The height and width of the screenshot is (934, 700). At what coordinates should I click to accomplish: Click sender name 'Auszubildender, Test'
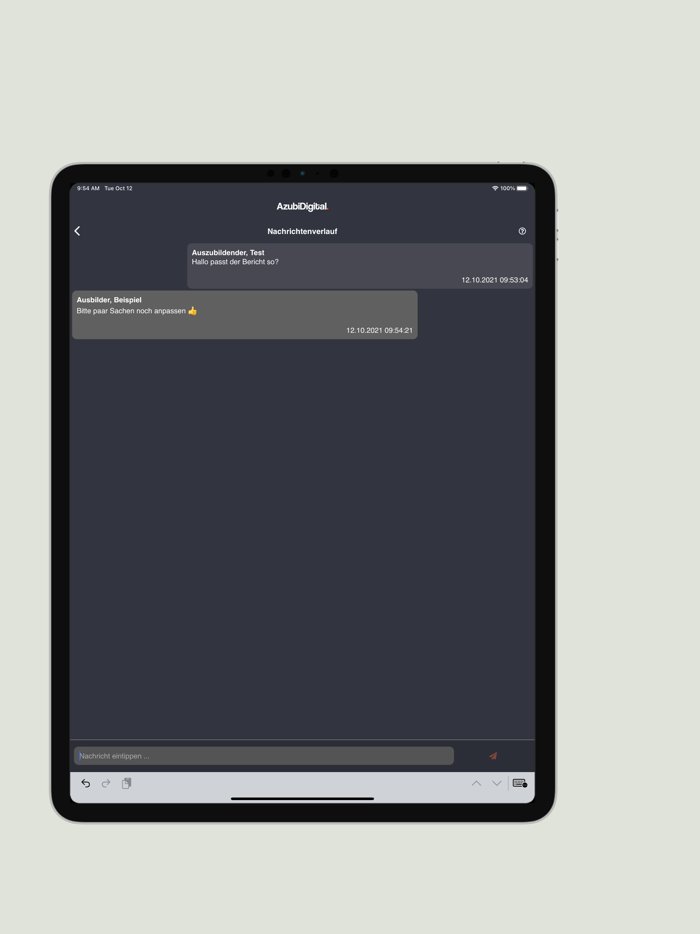coord(228,253)
